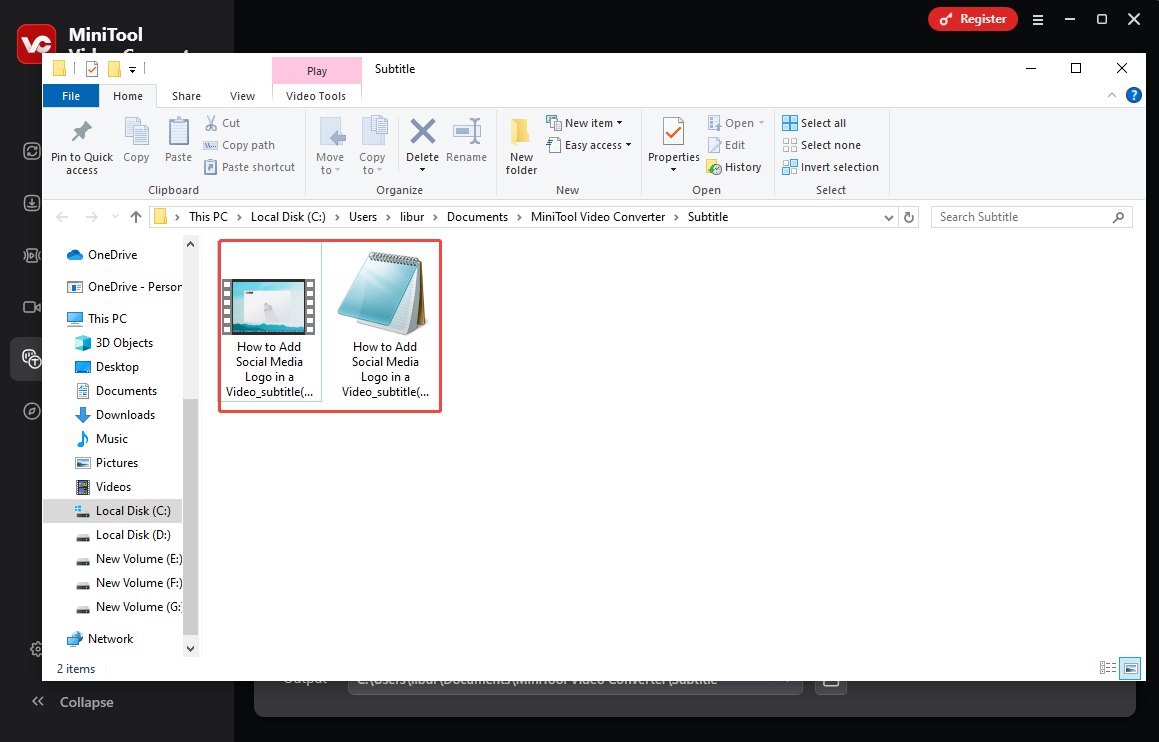The width and height of the screenshot is (1159, 742).
Task: Create a New folder
Action: pyautogui.click(x=521, y=146)
